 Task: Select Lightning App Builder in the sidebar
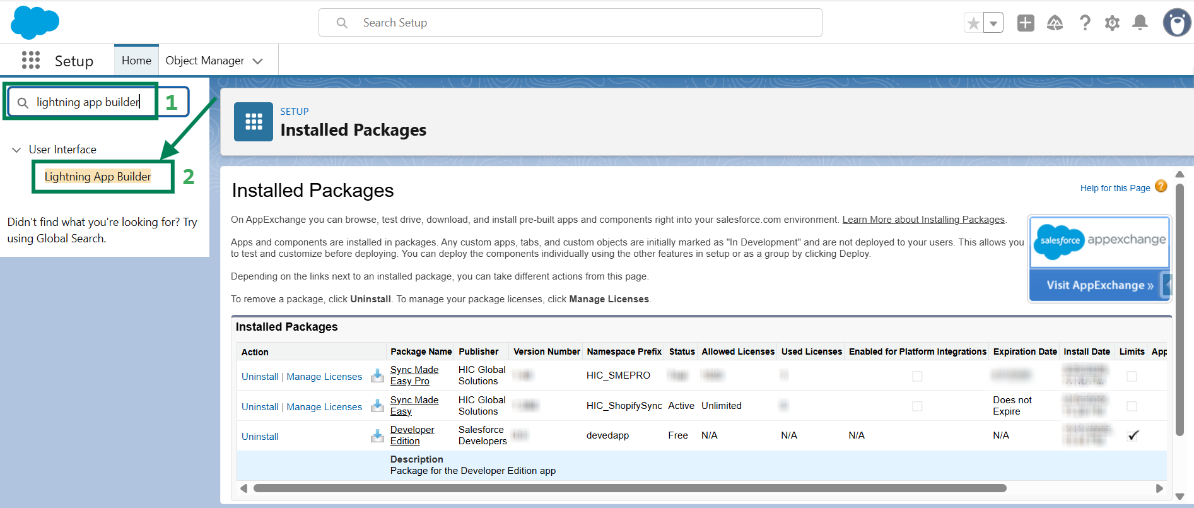(97, 177)
